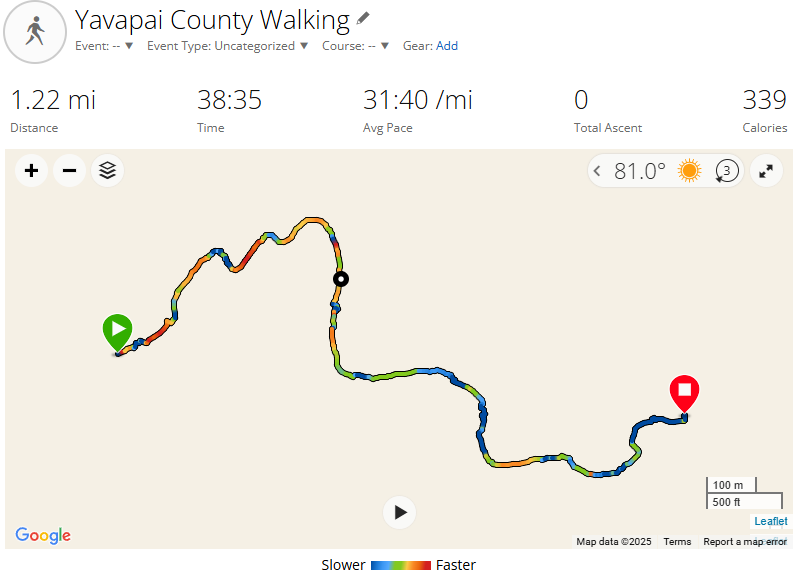Open the Event Type Uncategorized dropdown
This screenshot has width=808, height=585.
pos(228,46)
